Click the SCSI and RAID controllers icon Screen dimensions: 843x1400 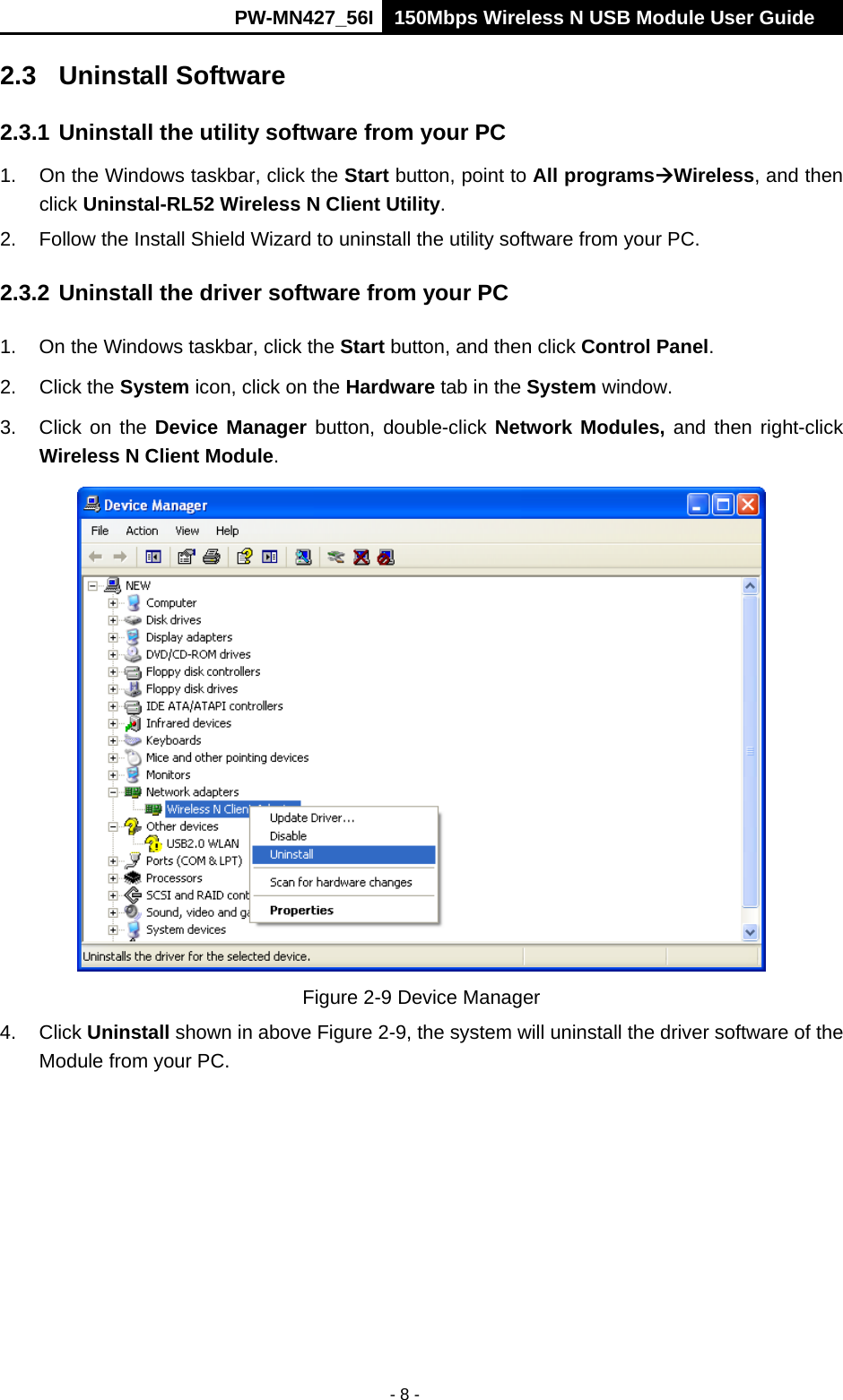(134, 895)
